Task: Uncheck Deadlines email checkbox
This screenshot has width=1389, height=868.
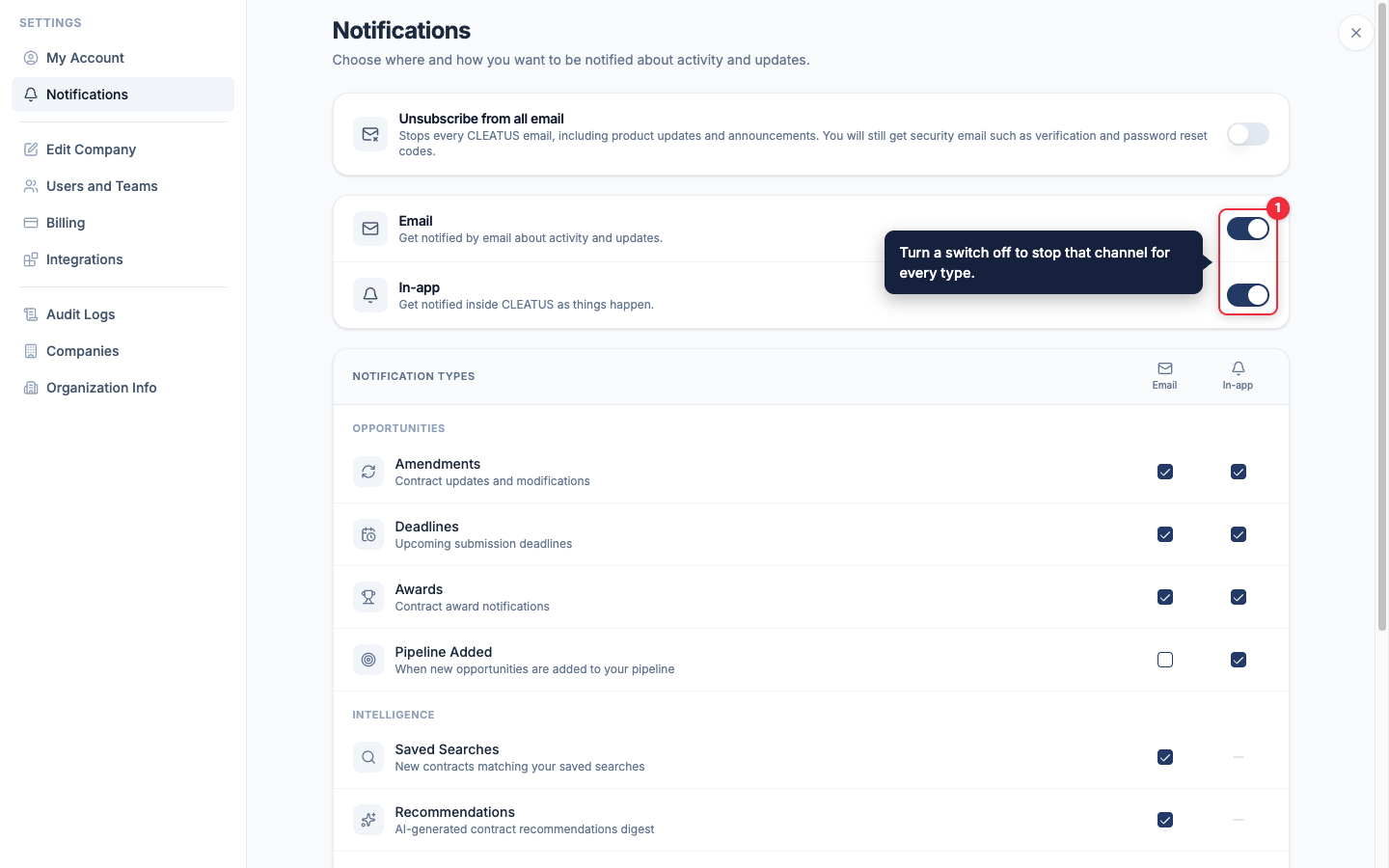Action: pos(1165,534)
